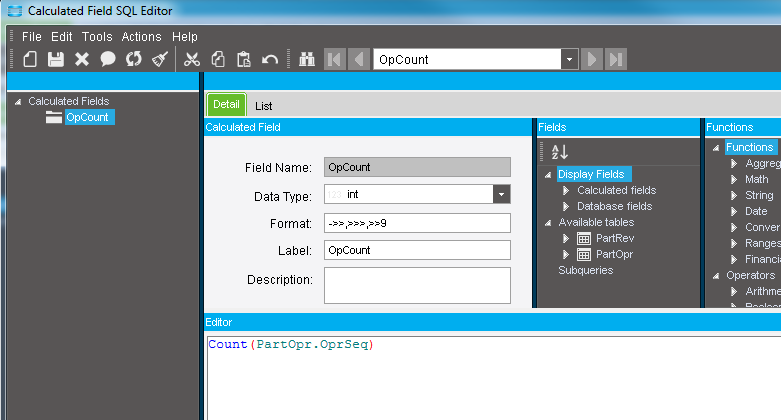781x420 pixels.
Task: Open the File menu
Action: click(x=31, y=37)
